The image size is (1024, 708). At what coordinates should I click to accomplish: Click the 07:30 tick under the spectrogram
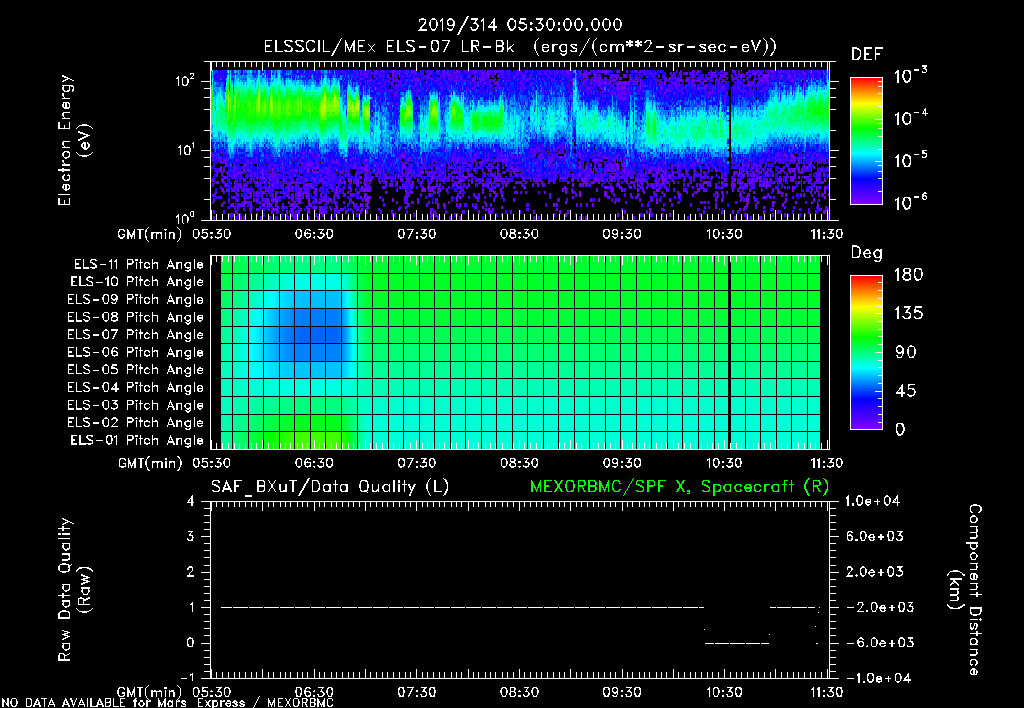click(417, 234)
